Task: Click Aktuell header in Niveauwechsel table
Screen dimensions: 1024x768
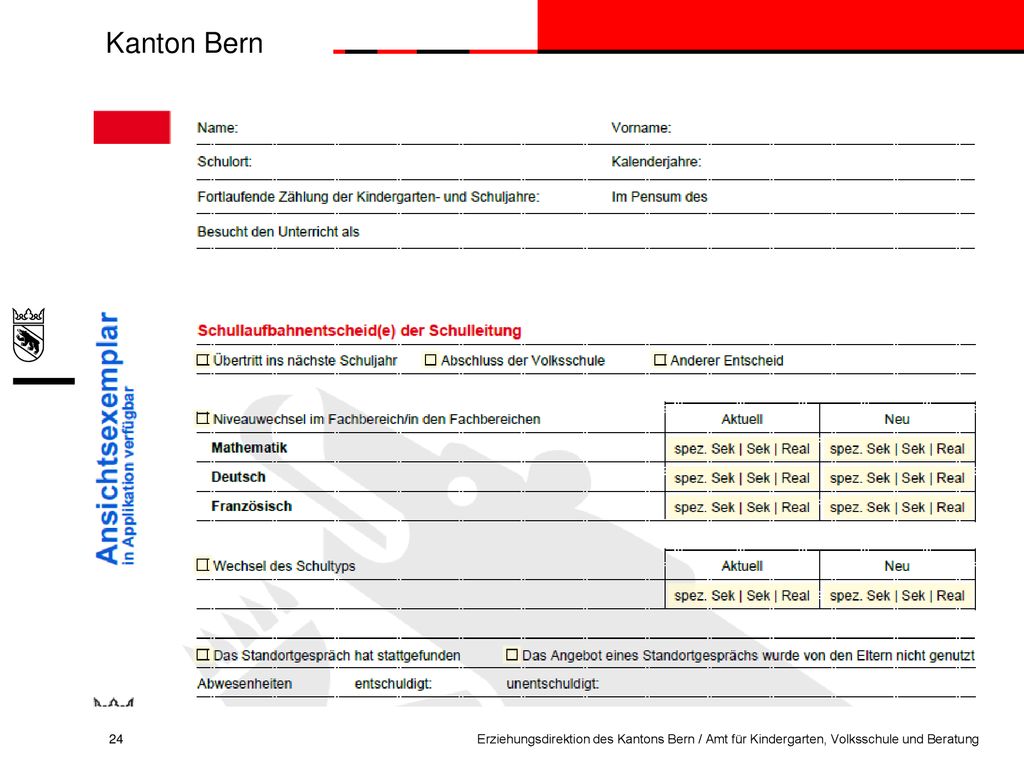Action: (742, 419)
